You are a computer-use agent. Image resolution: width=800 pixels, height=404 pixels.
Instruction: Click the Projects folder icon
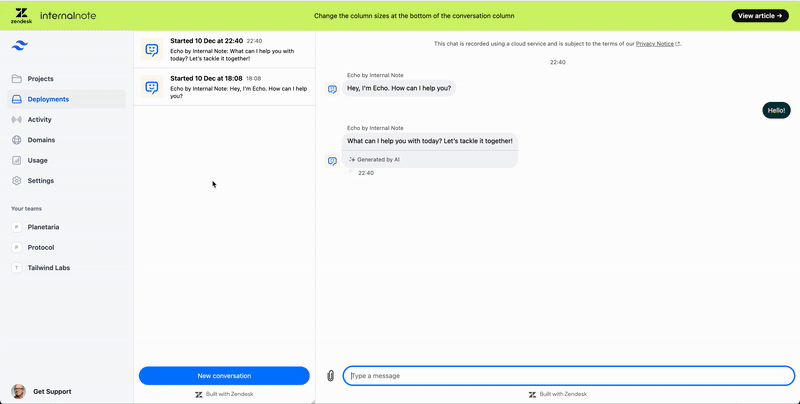[x=17, y=79]
